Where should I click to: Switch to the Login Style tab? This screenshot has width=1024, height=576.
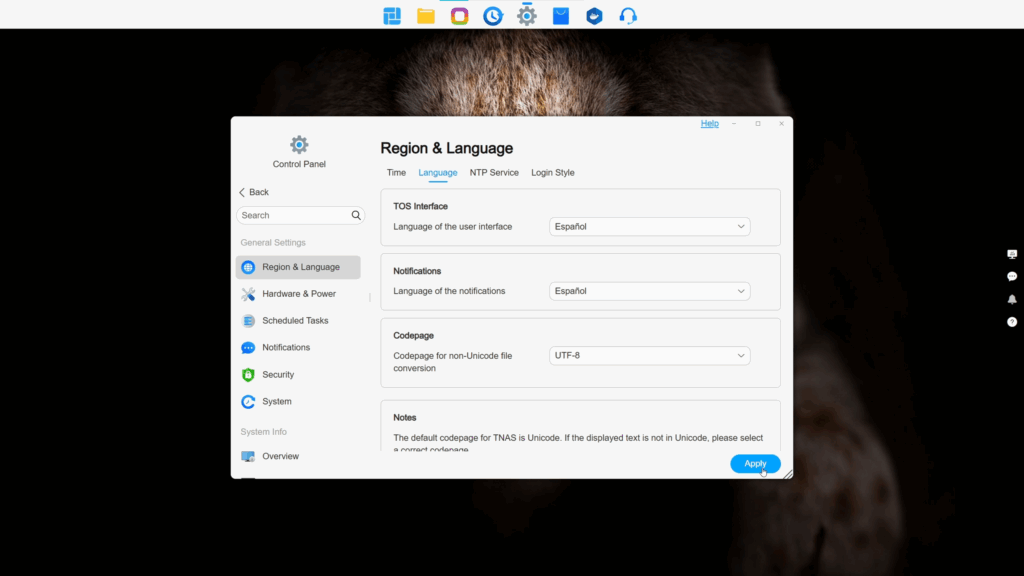coord(552,173)
